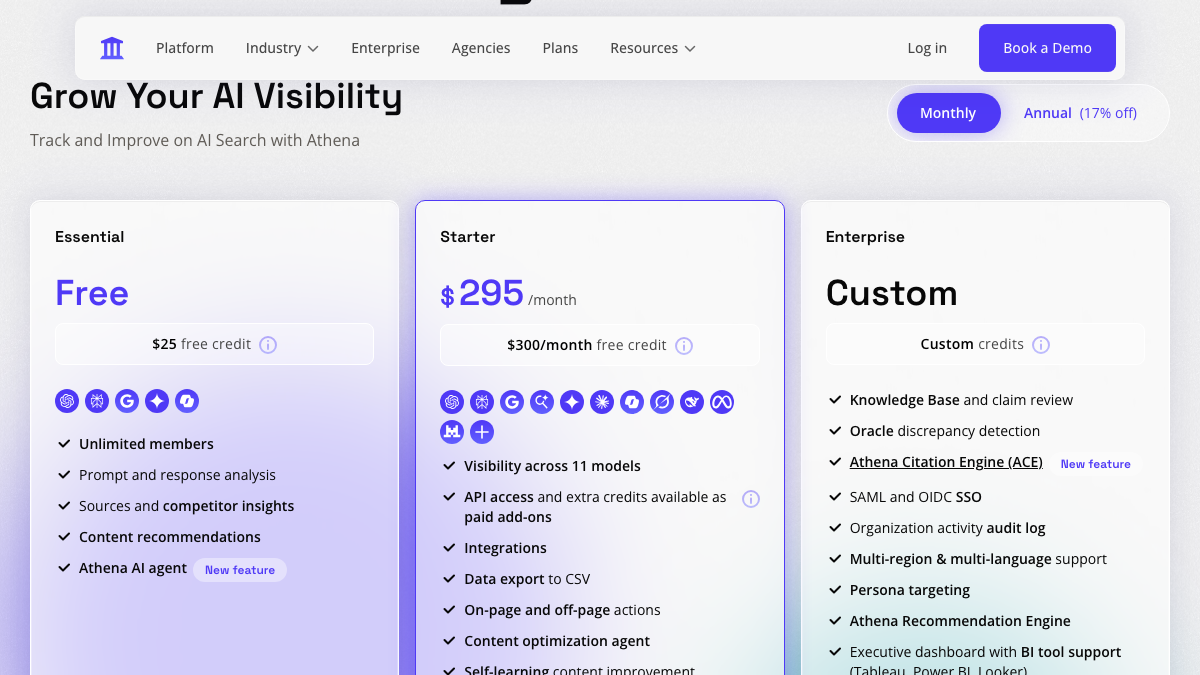This screenshot has width=1200, height=675.
Task: Open info icon beside Custom credits
Action: coord(1041,345)
